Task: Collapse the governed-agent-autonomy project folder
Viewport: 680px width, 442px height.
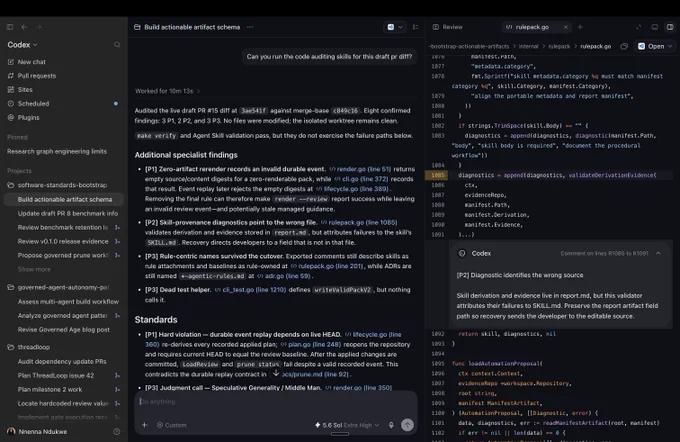Action: [64, 288]
